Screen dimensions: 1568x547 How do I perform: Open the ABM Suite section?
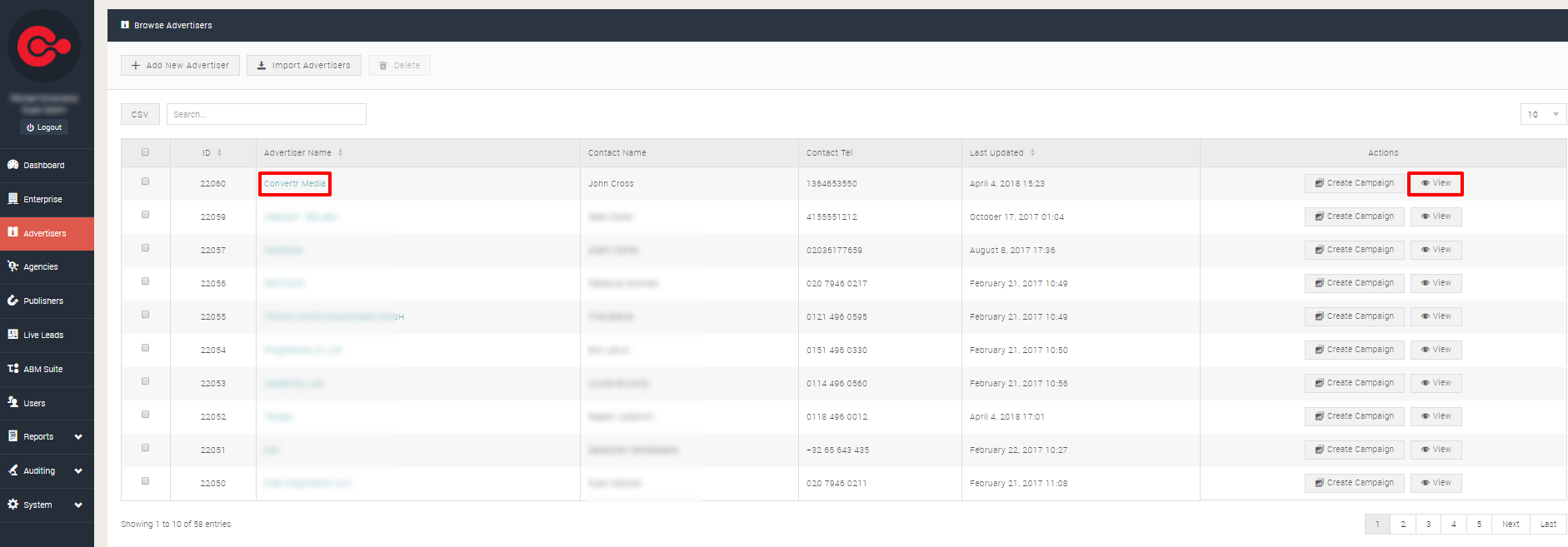coord(42,370)
